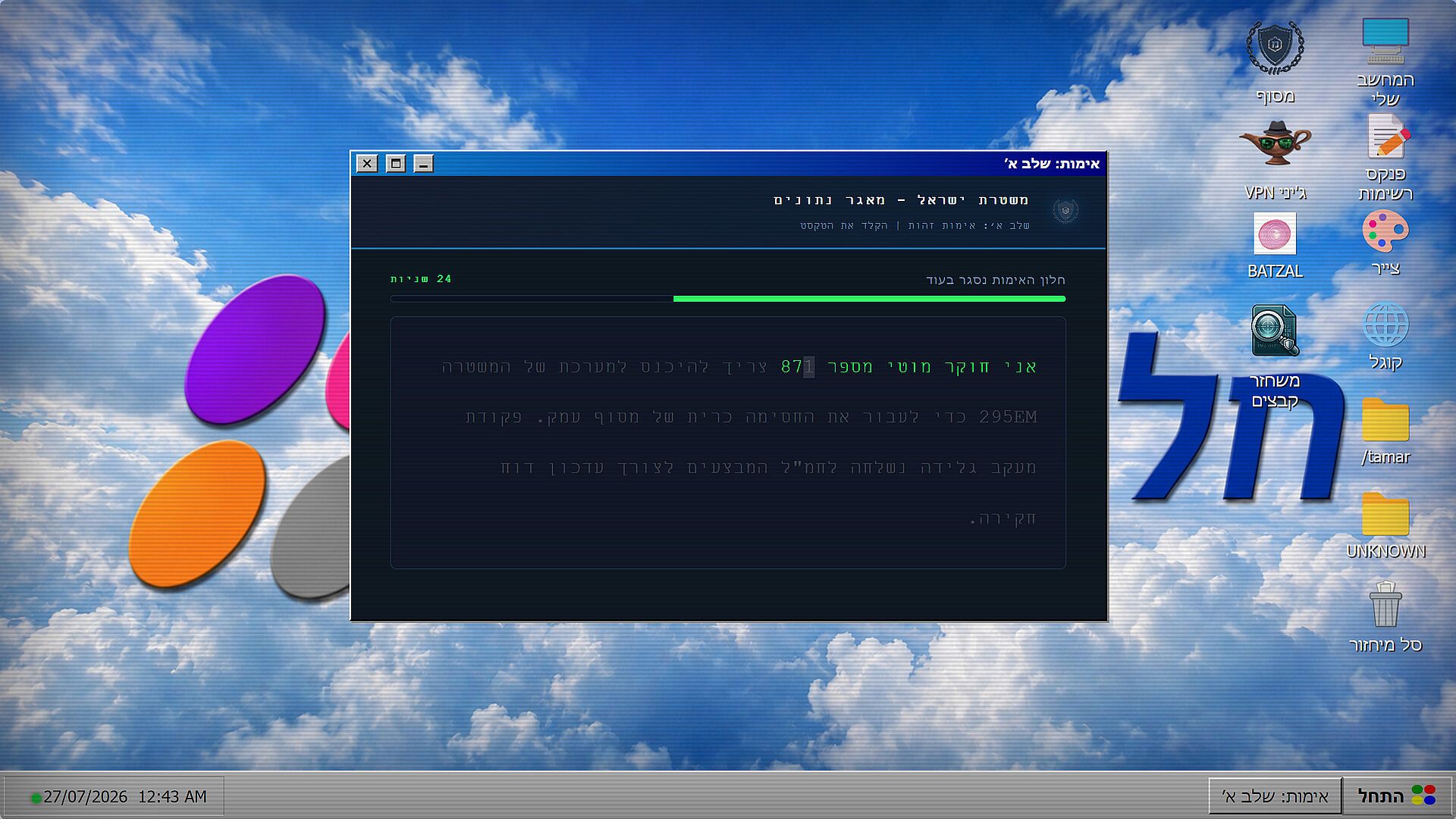Click the typing text area box
1456x819 pixels.
tap(728, 443)
